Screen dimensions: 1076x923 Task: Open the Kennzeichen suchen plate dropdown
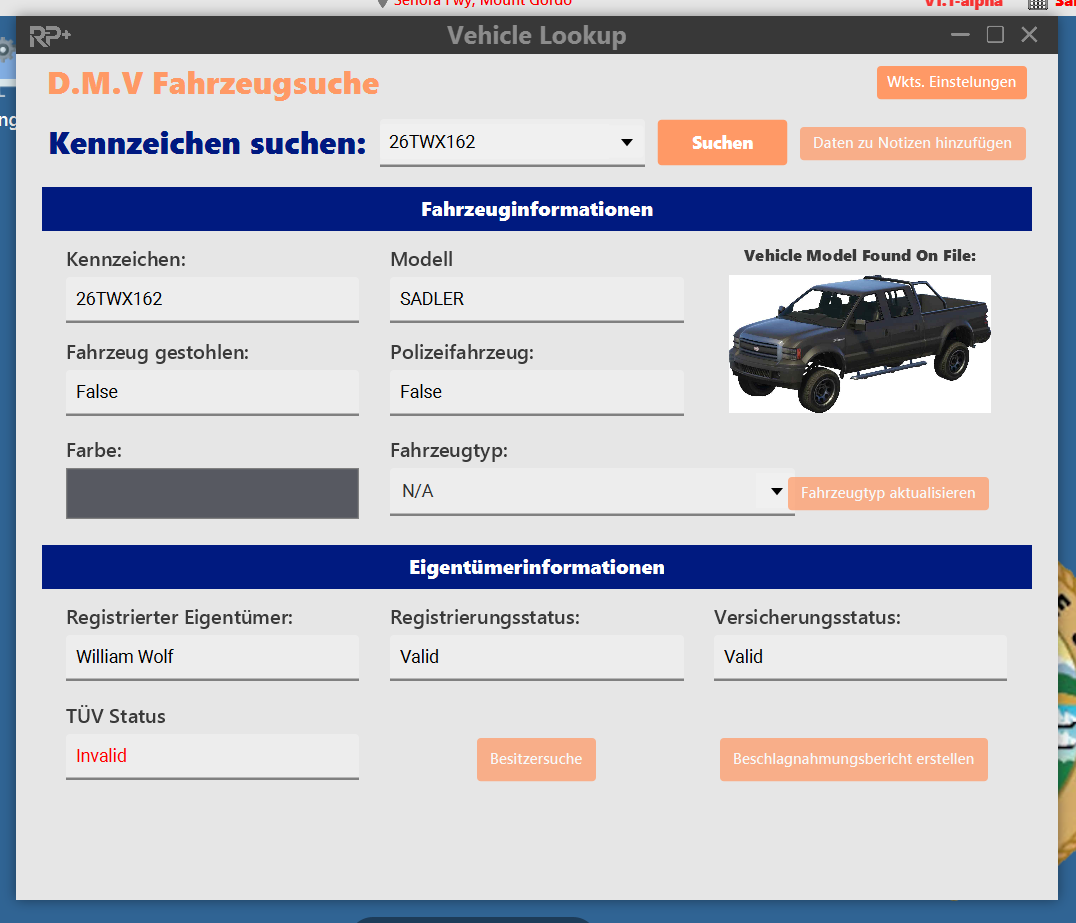click(x=627, y=142)
